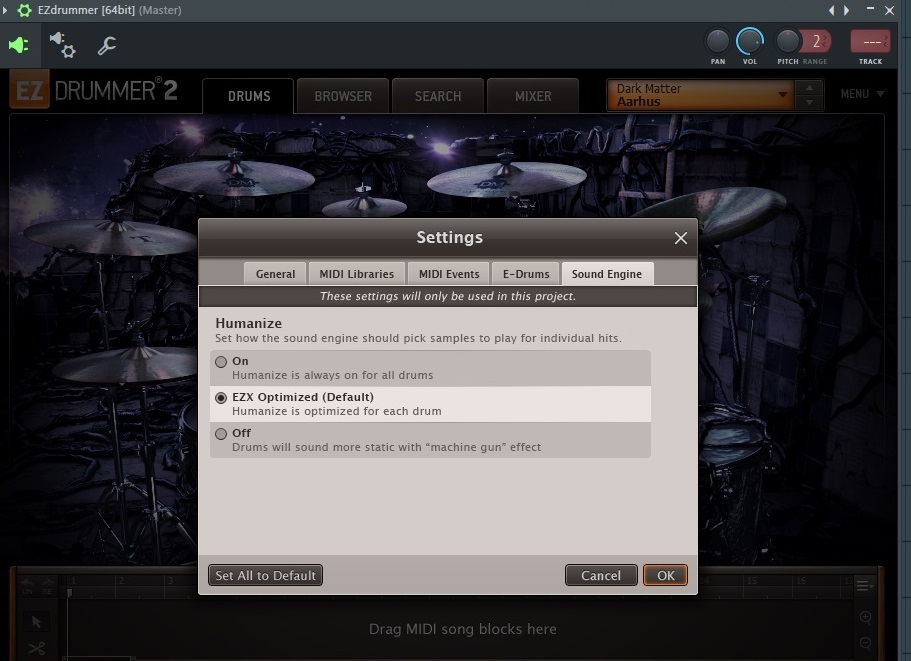Click the Set All to Default button

click(x=266, y=575)
